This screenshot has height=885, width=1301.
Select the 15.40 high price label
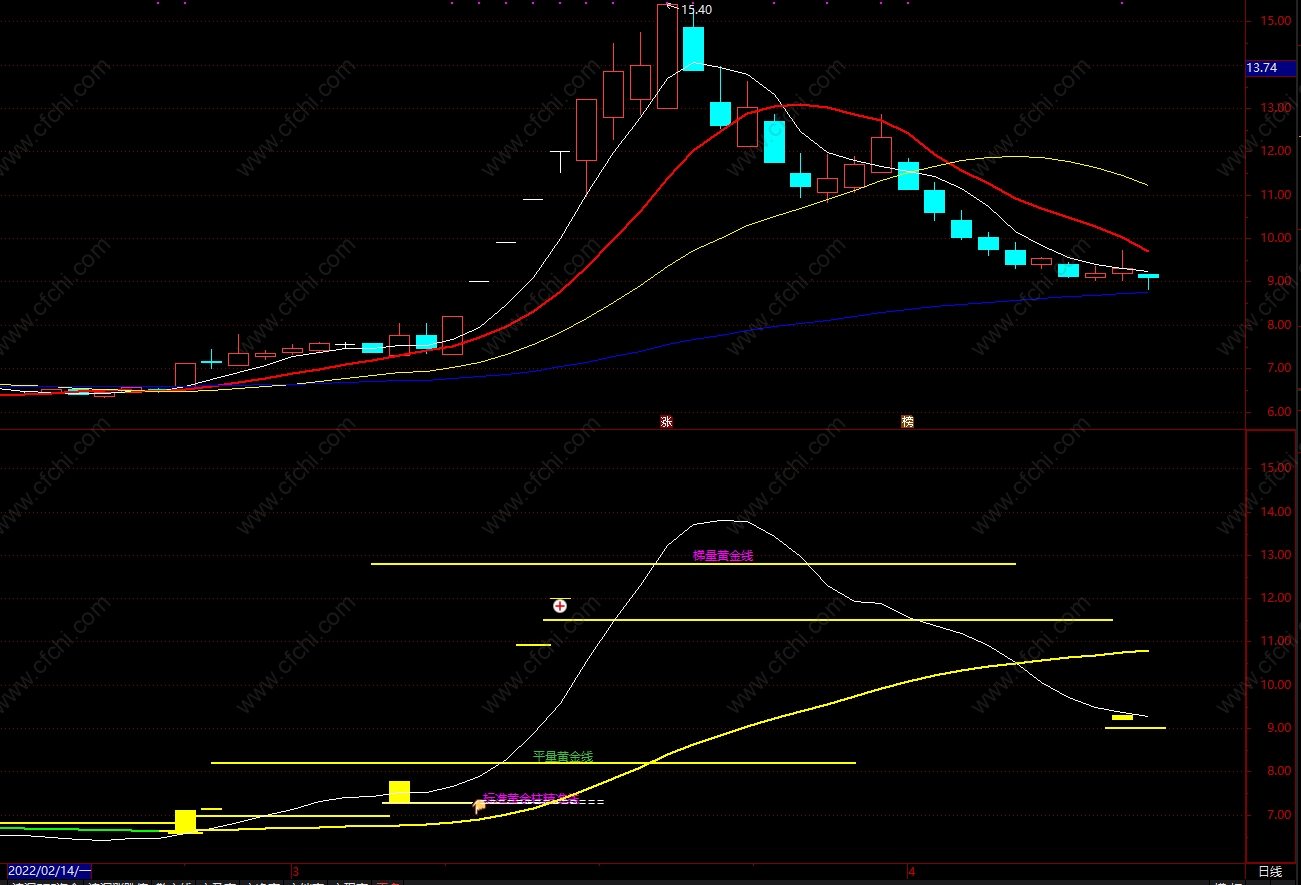point(697,10)
